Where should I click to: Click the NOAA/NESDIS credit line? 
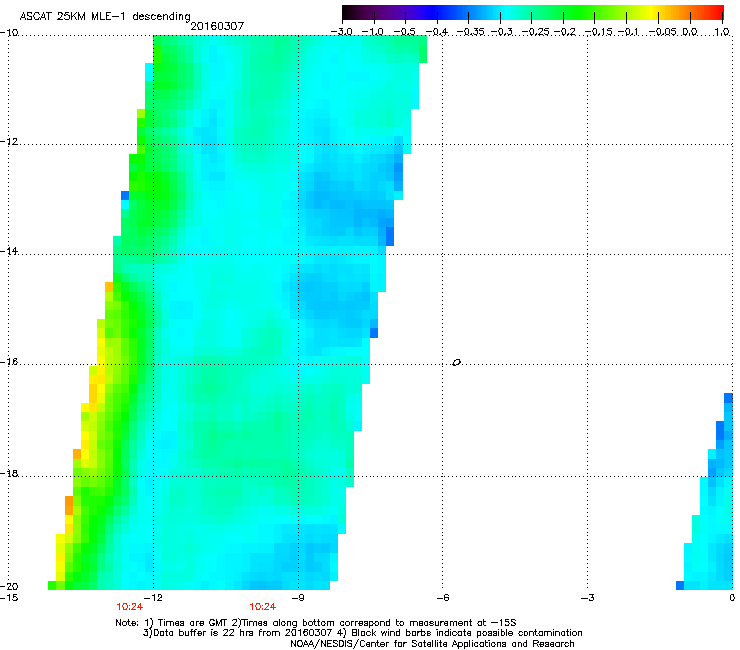click(432, 644)
